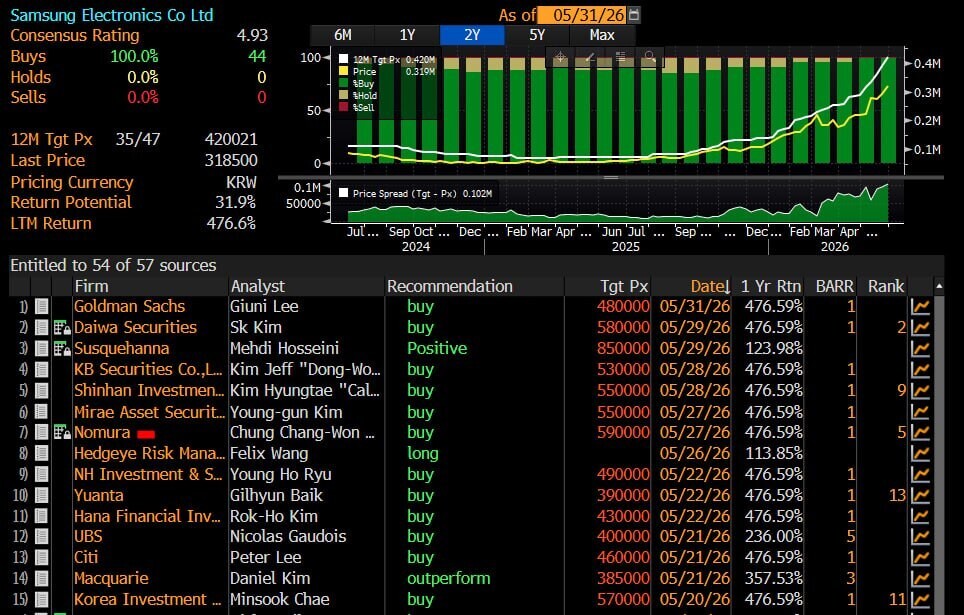Open the Daiwa Securities firm link
The image size is (964, 615).
[x=135, y=327]
